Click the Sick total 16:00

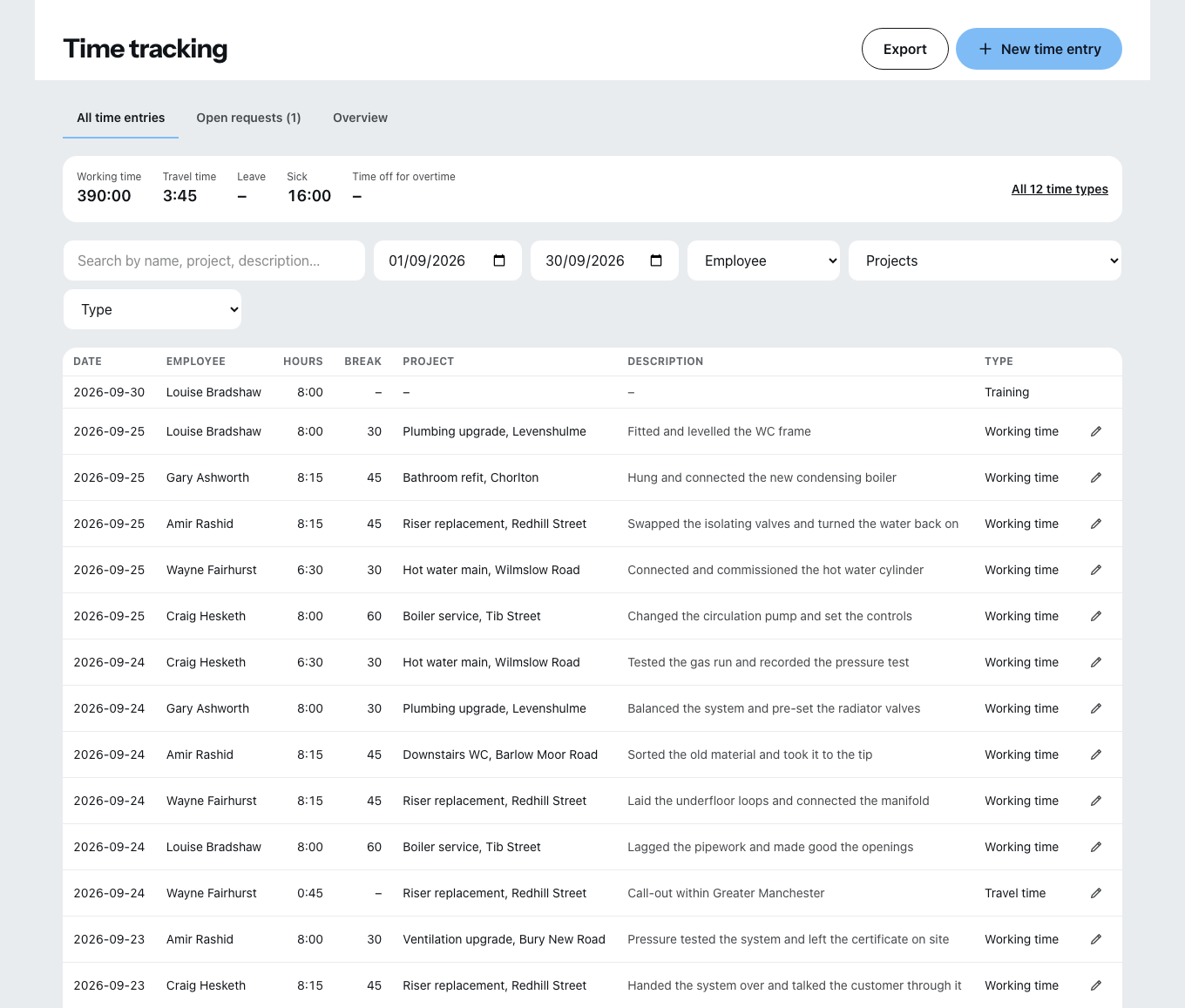point(309,196)
